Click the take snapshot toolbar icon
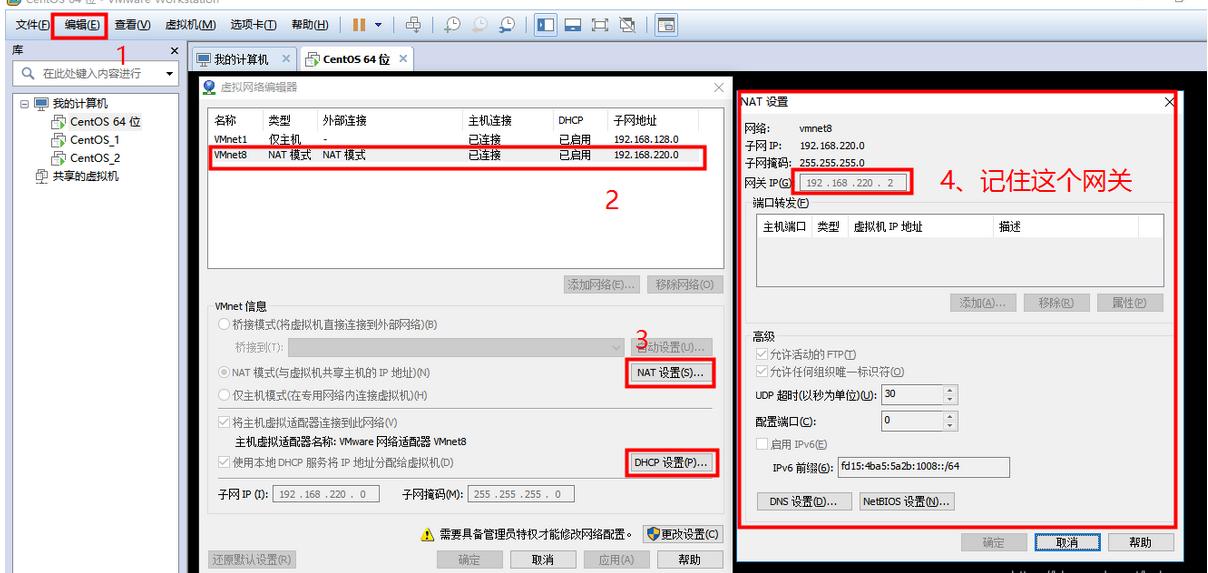Viewport: 1208px width, 573px height. coord(453,24)
